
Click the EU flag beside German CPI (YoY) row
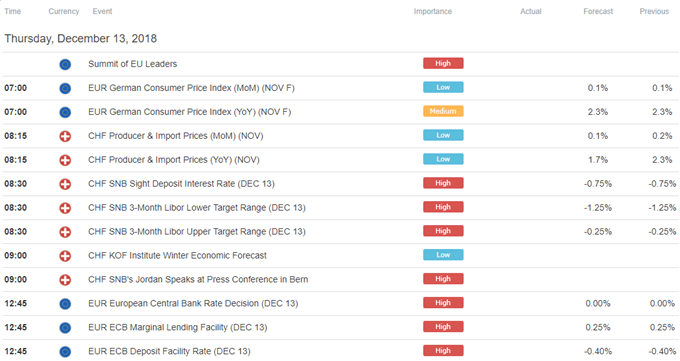coord(65,112)
